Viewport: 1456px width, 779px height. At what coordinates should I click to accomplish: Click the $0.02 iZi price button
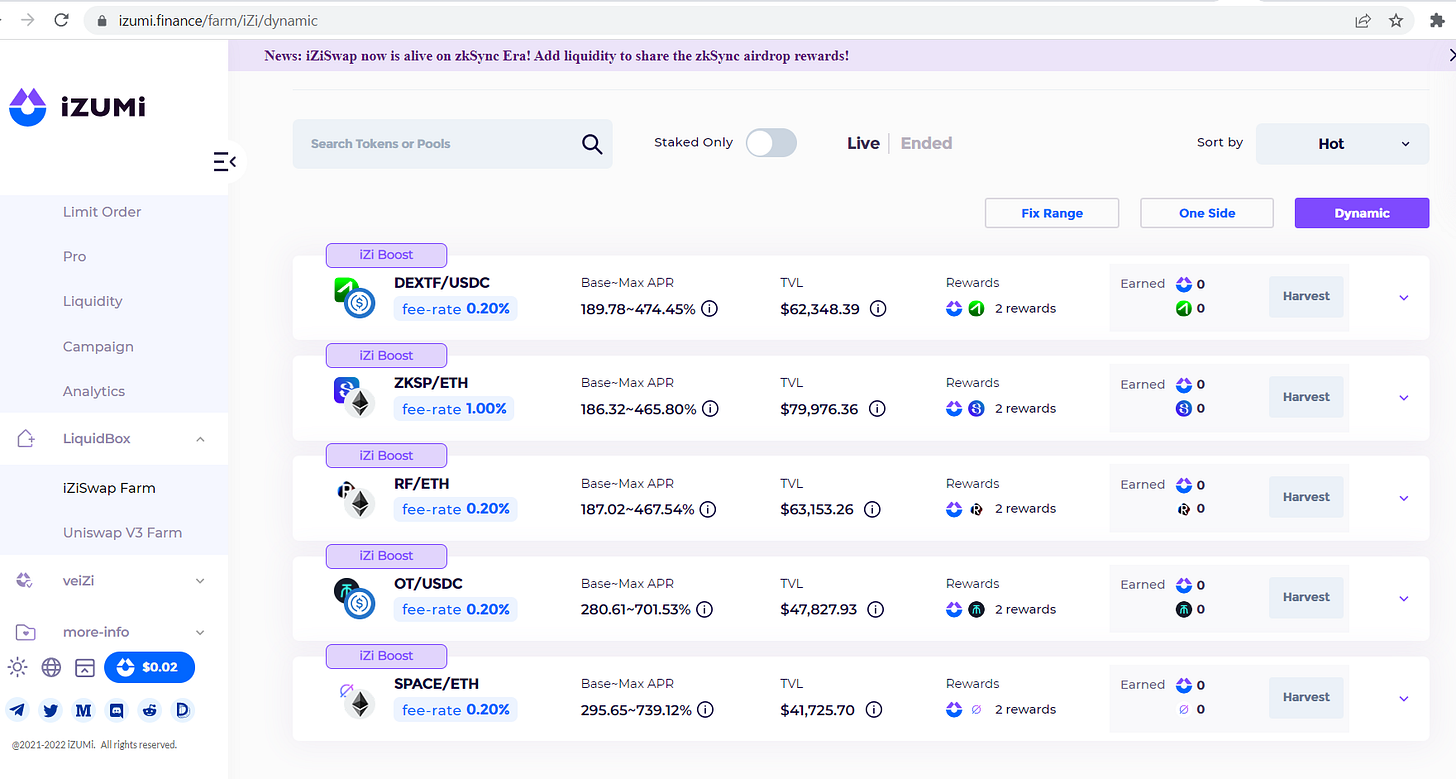point(149,667)
